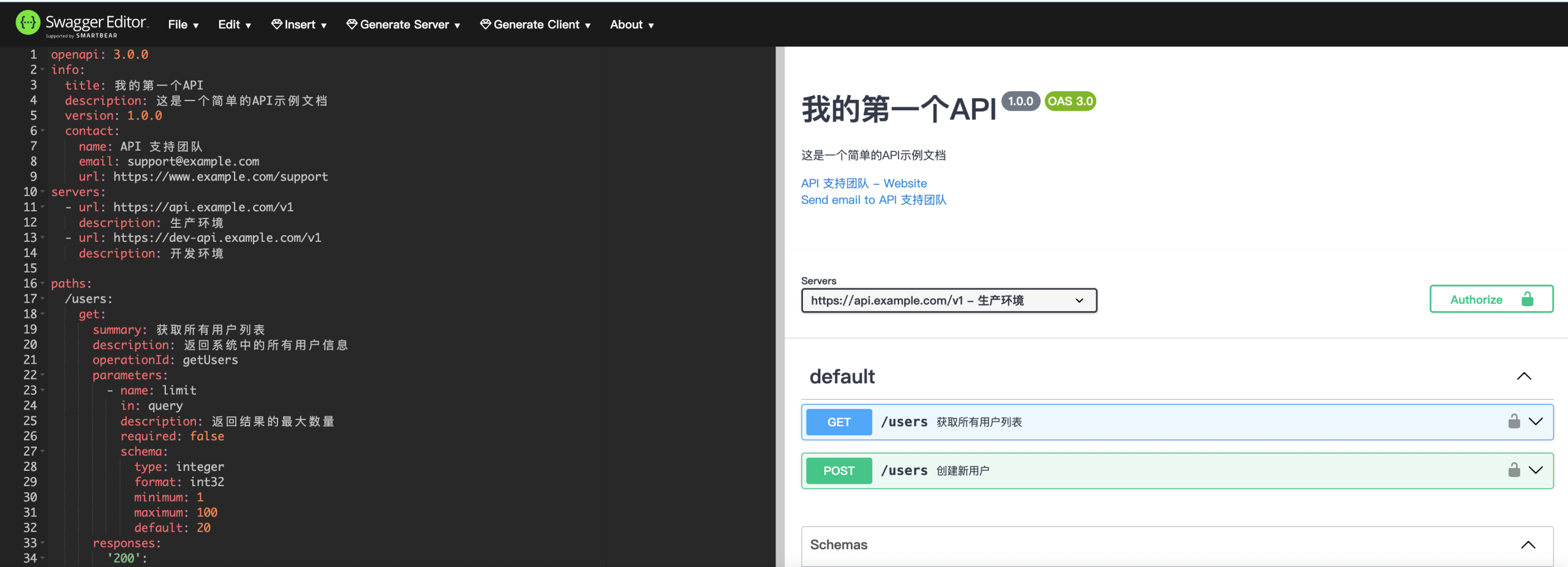
Task: Open the Servers dropdown list
Action: pyautogui.click(x=948, y=301)
